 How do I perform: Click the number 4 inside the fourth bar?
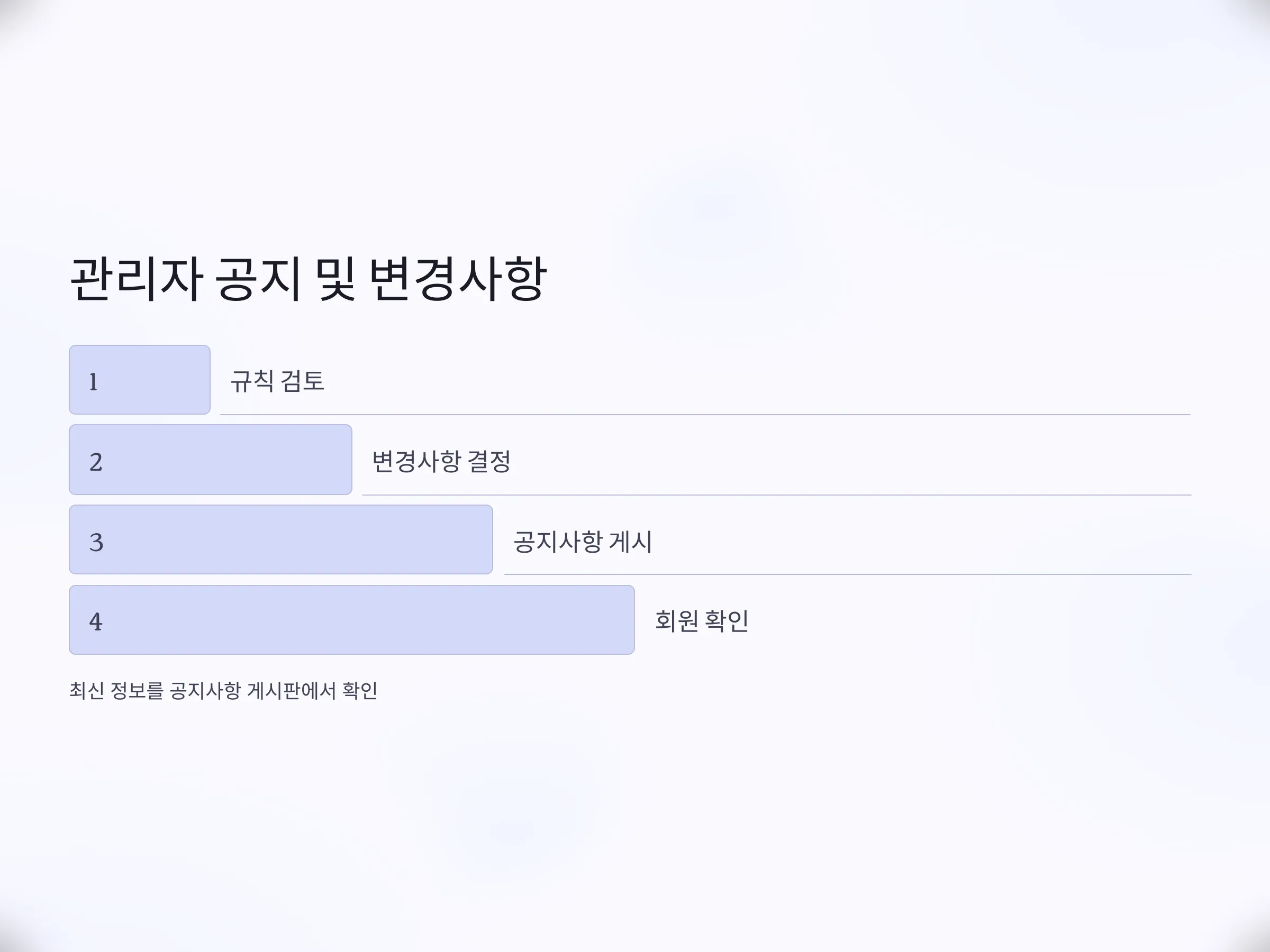click(95, 622)
